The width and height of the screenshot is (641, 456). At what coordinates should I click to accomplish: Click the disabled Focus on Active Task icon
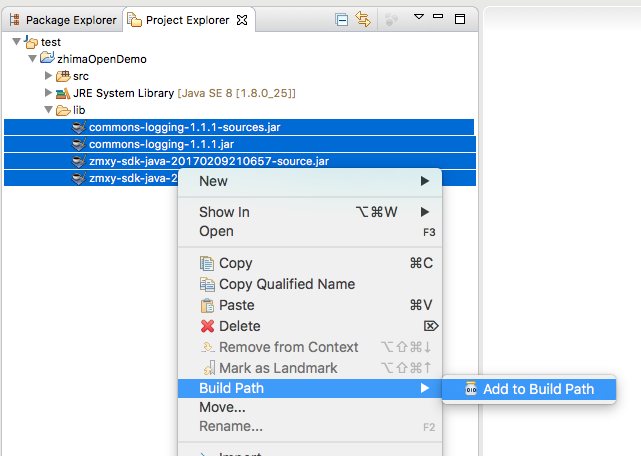392,19
